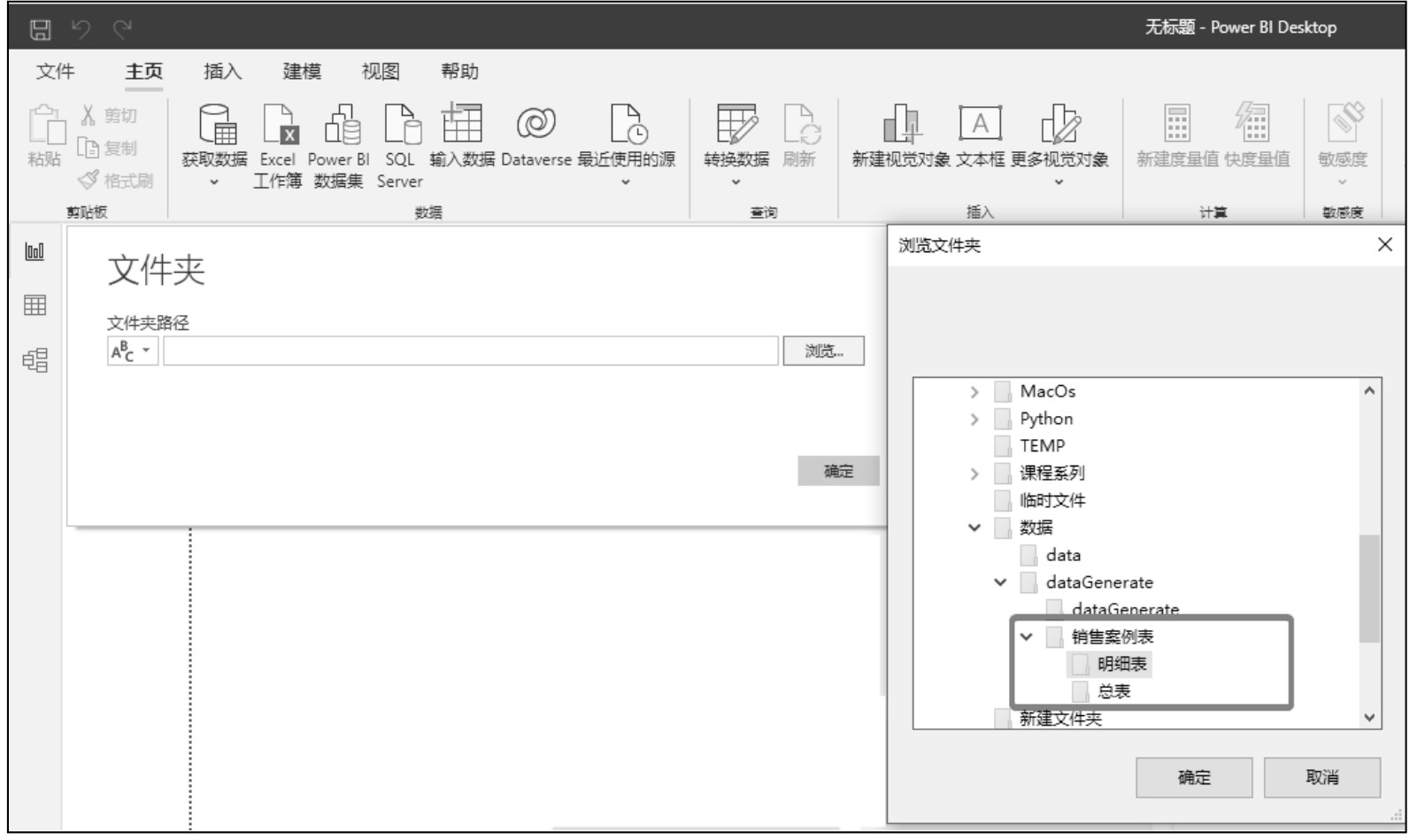The width and height of the screenshot is (1417, 840).
Task: Click the Format Painter (格式刷) icon
Action: 89,181
